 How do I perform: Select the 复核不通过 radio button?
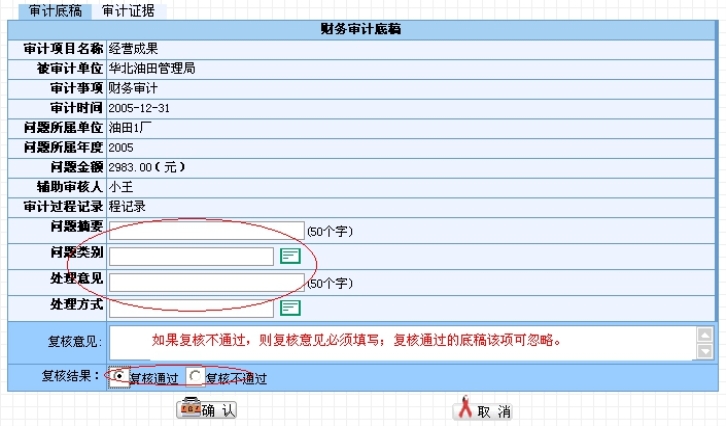coord(195,377)
